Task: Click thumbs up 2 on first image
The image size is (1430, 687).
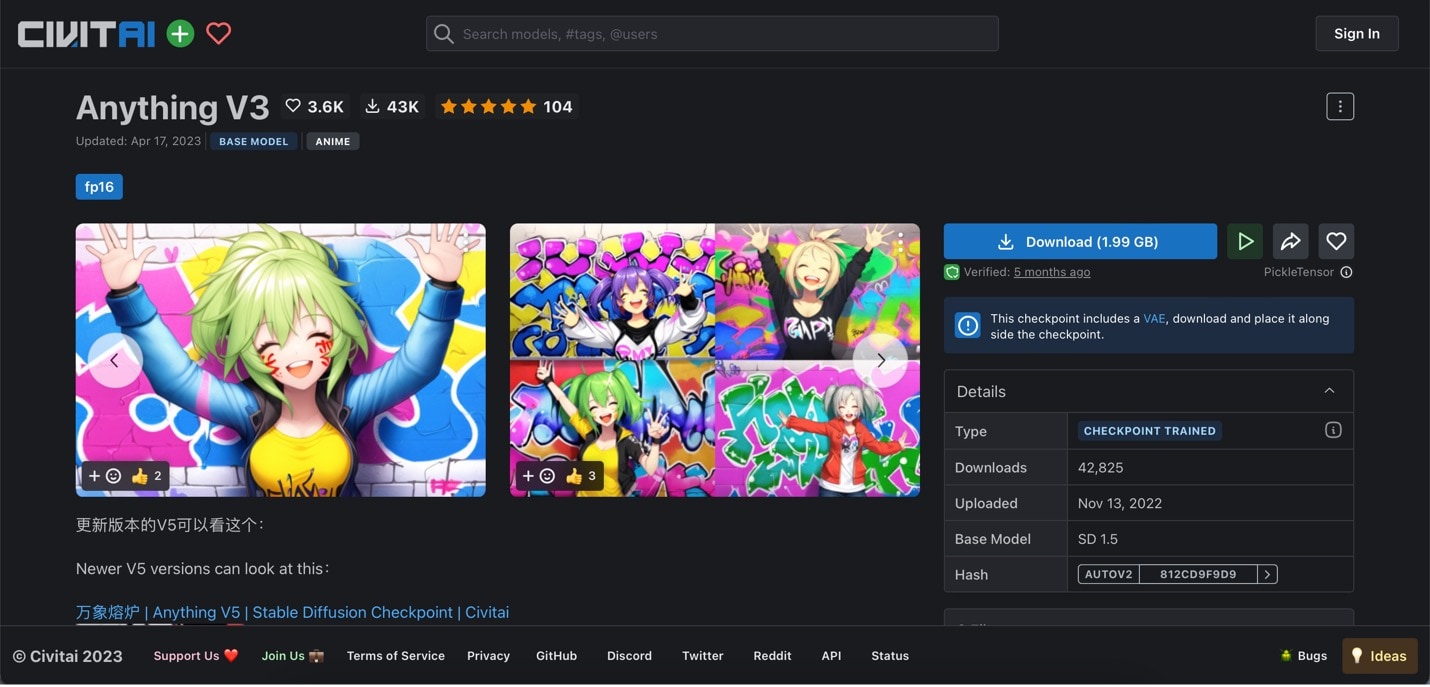Action: pos(147,476)
